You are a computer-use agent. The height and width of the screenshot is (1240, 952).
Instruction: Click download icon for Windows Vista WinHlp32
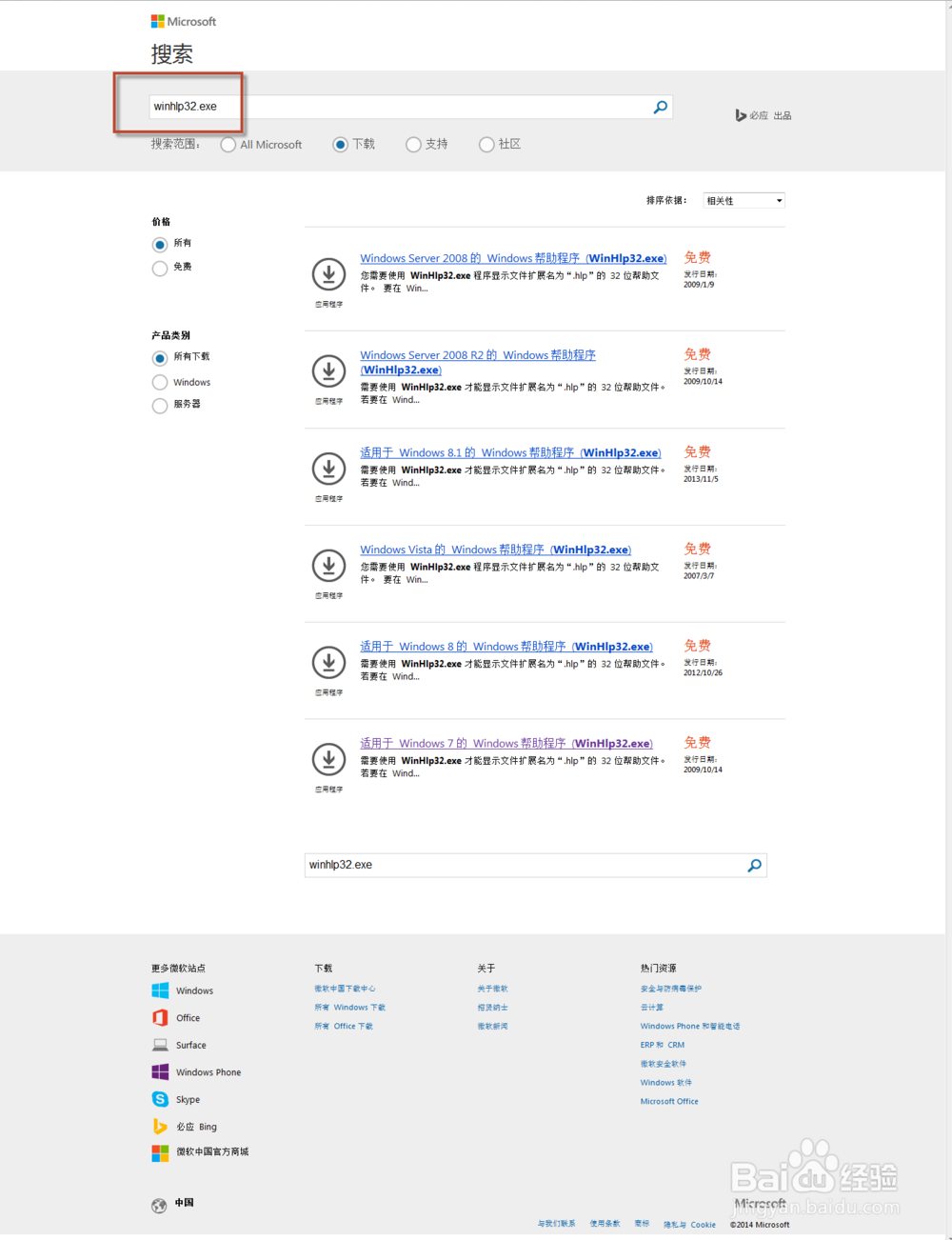coord(328,566)
